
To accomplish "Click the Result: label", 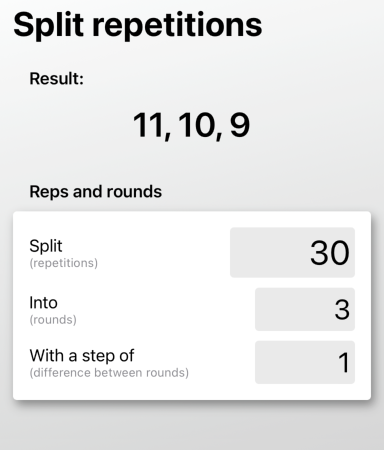I will (57, 79).
